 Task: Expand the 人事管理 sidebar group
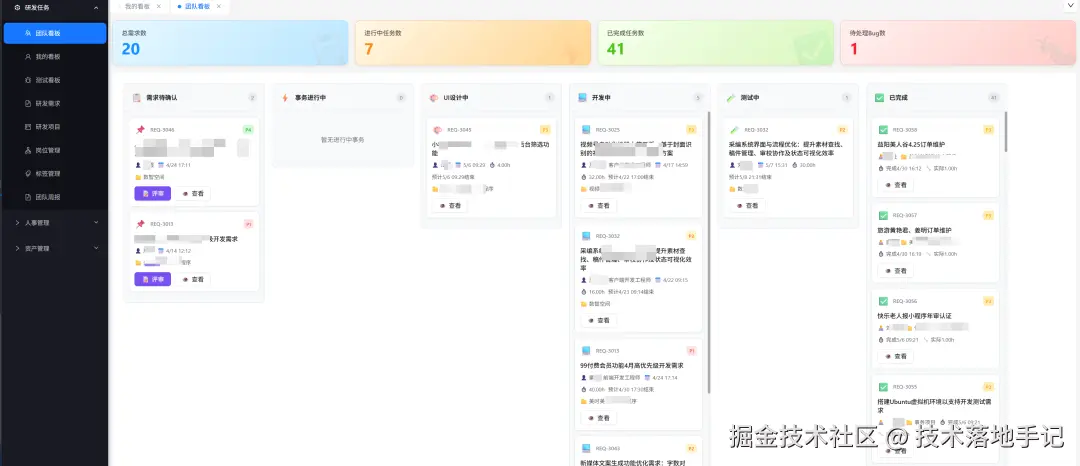[55, 222]
